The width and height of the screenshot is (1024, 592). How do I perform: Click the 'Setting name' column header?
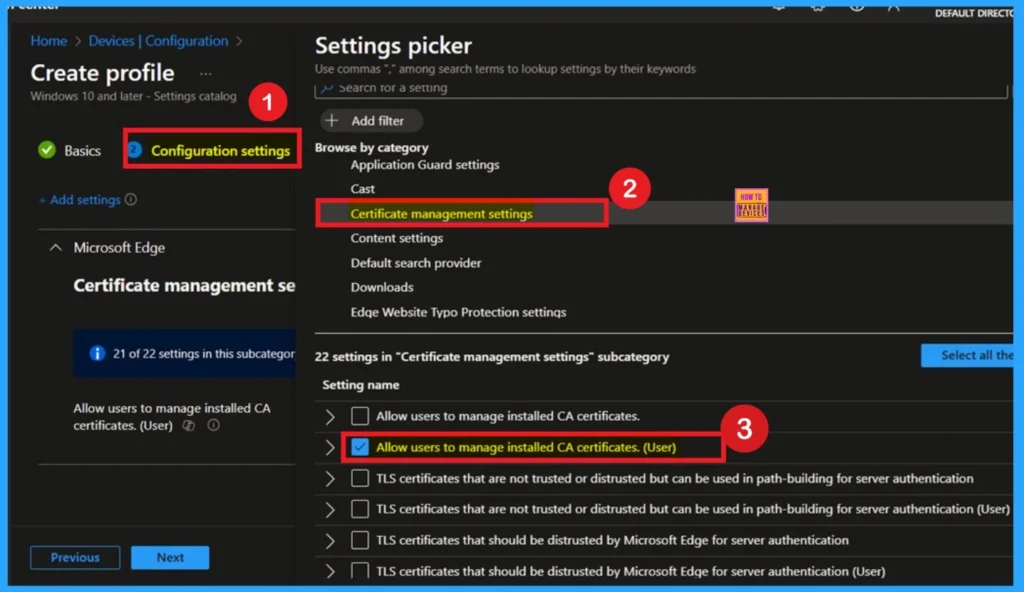point(360,385)
